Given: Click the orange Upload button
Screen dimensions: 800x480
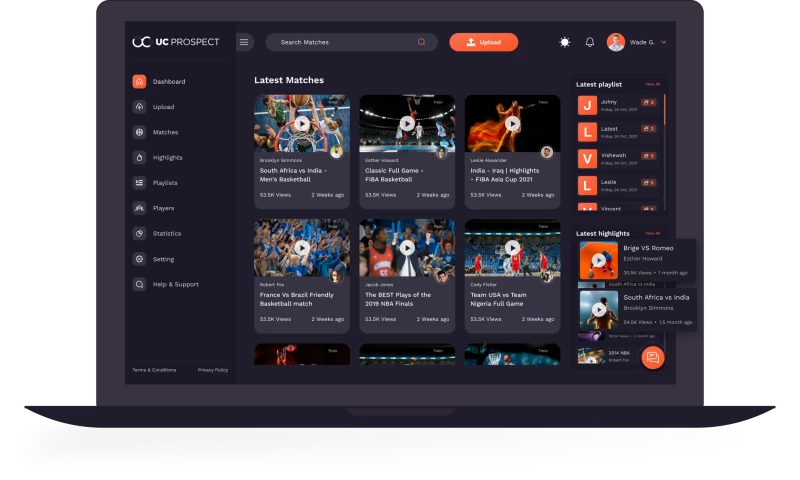Looking at the screenshot, I should pyautogui.click(x=484, y=42).
